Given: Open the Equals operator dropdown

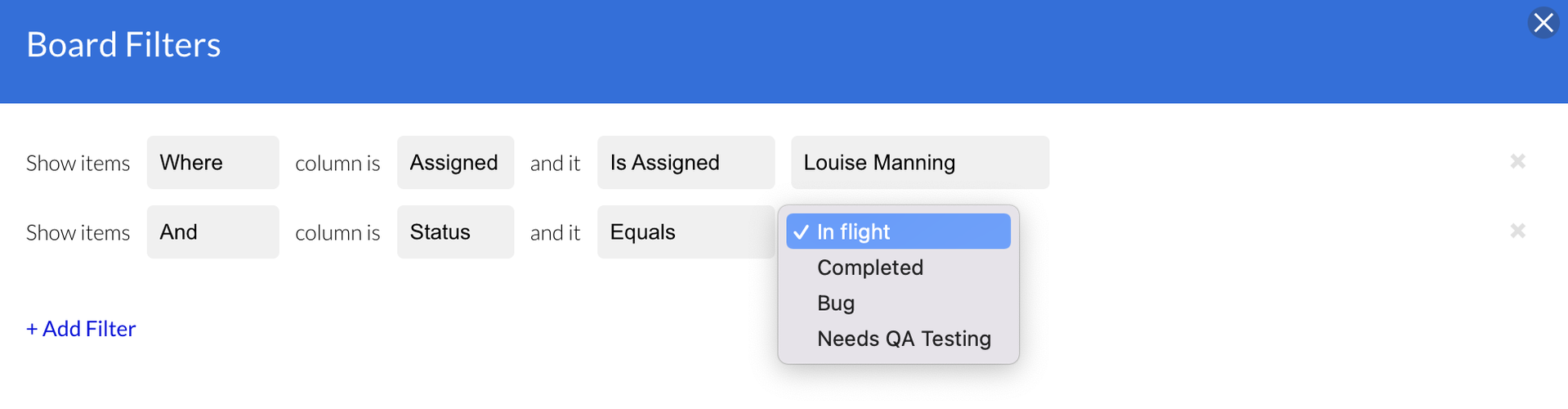Looking at the screenshot, I should pos(686,232).
